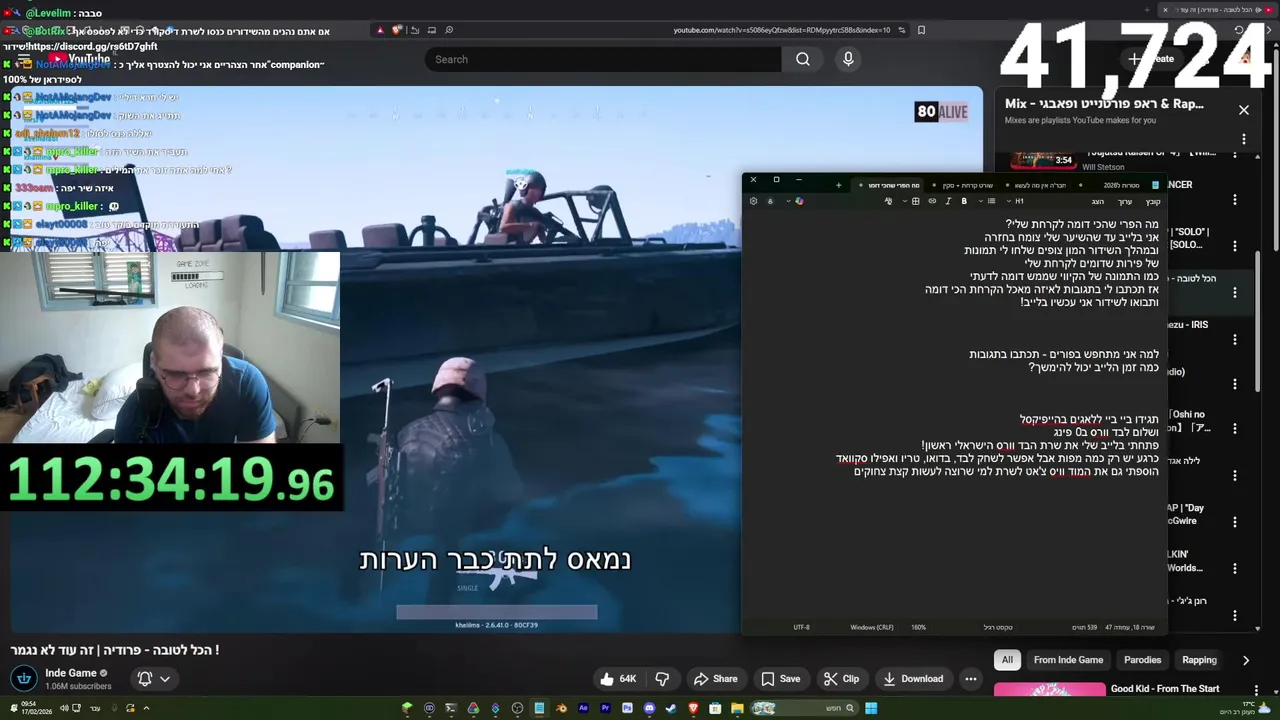Viewport: 1280px width, 720px height.
Task: Expand the table dropdown arrow in Notepad
Action: tap(904, 201)
